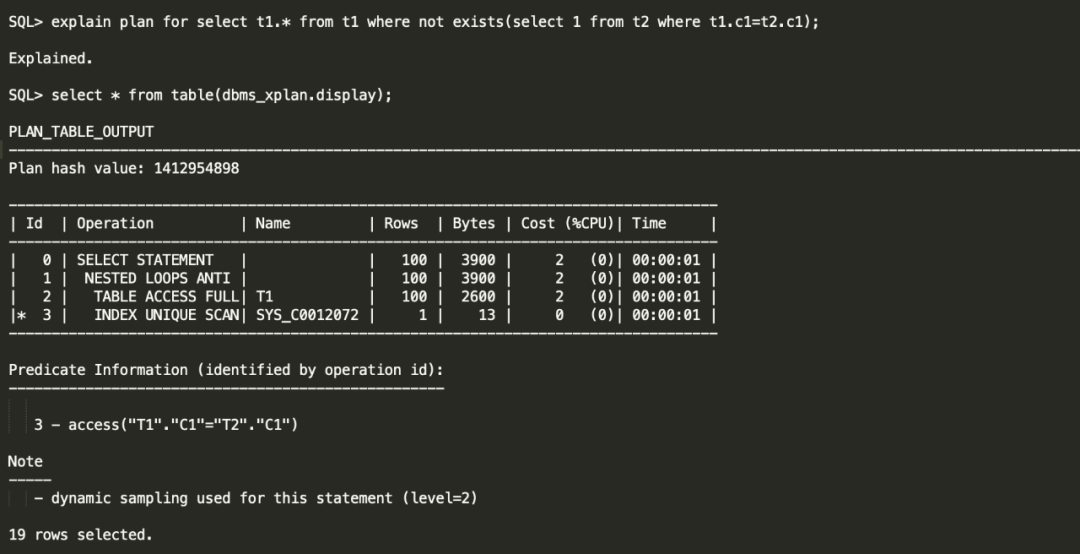Click the Predicate Information heading

(x=224, y=369)
